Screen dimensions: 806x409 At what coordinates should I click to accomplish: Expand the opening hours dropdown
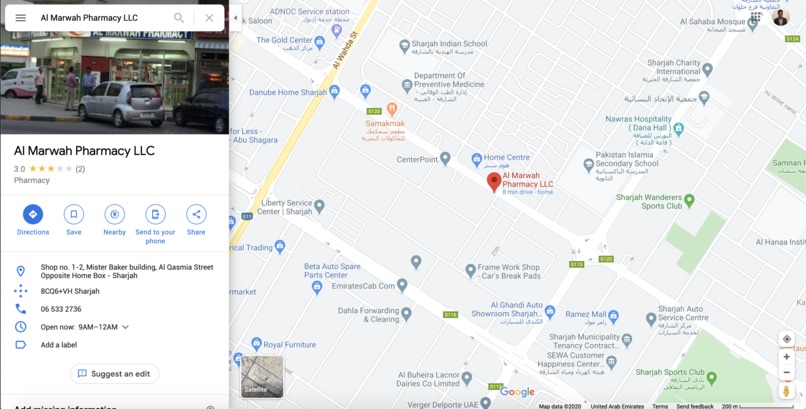pos(125,327)
